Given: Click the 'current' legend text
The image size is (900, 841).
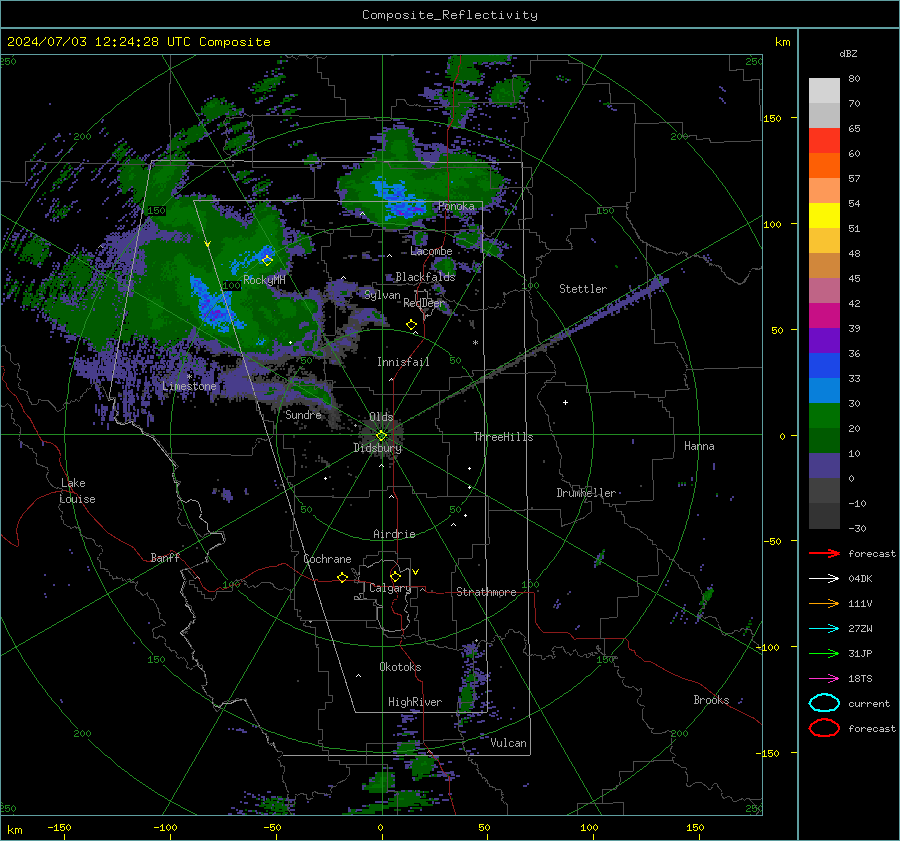Looking at the screenshot, I should click(869, 703).
